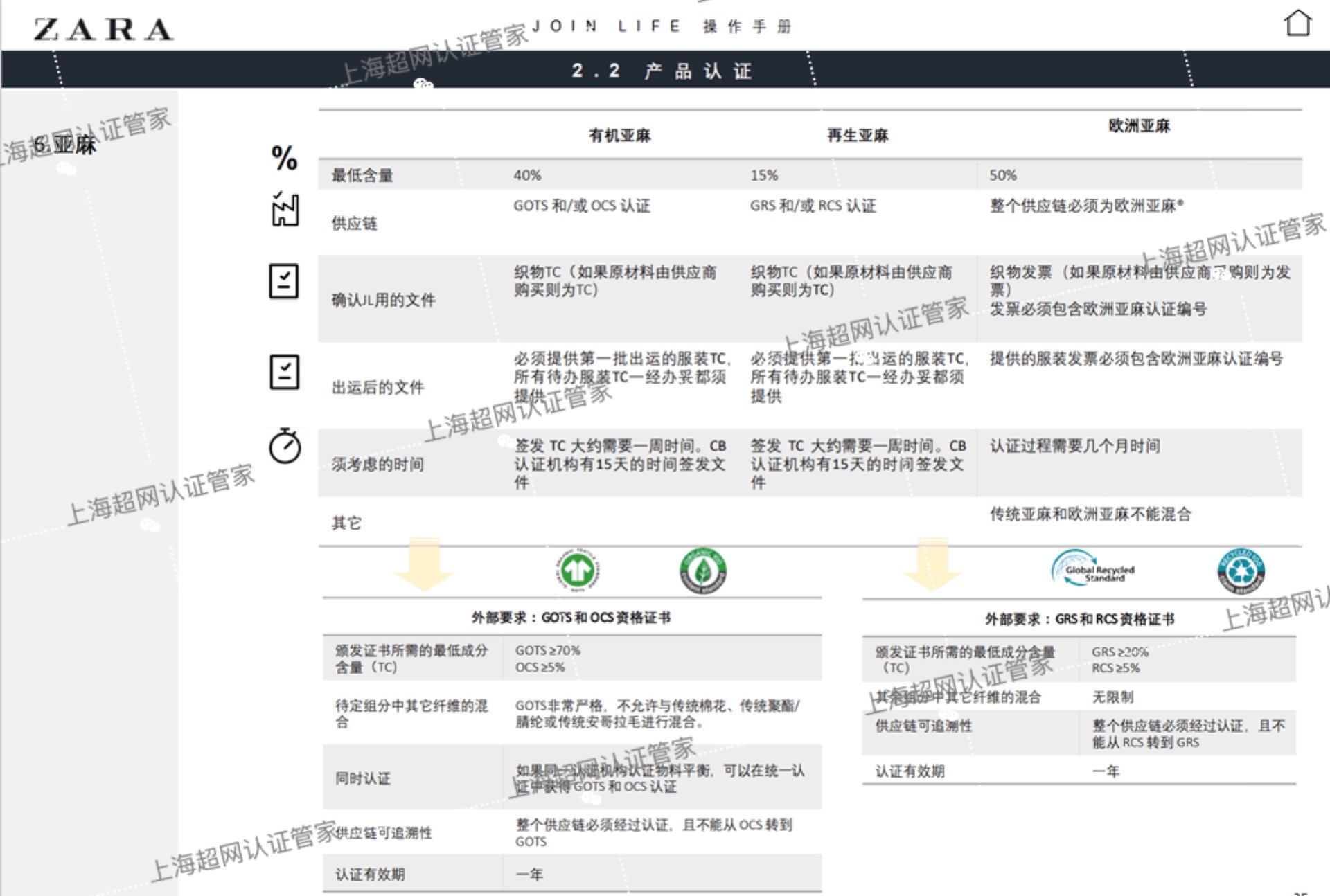Click the JOIN LIFE 操作手册 title

pos(661,26)
